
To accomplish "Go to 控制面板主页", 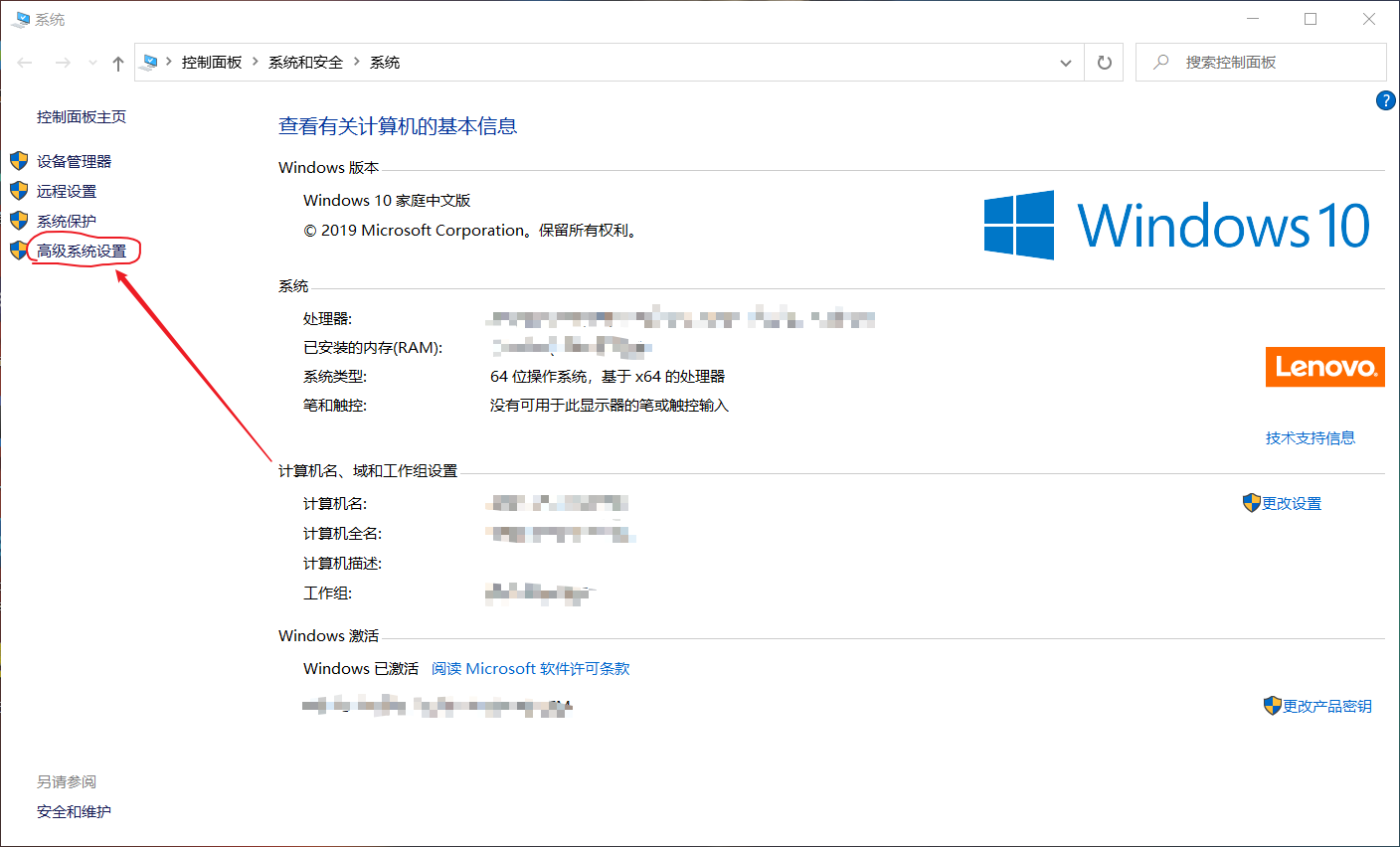I will pyautogui.click(x=82, y=116).
